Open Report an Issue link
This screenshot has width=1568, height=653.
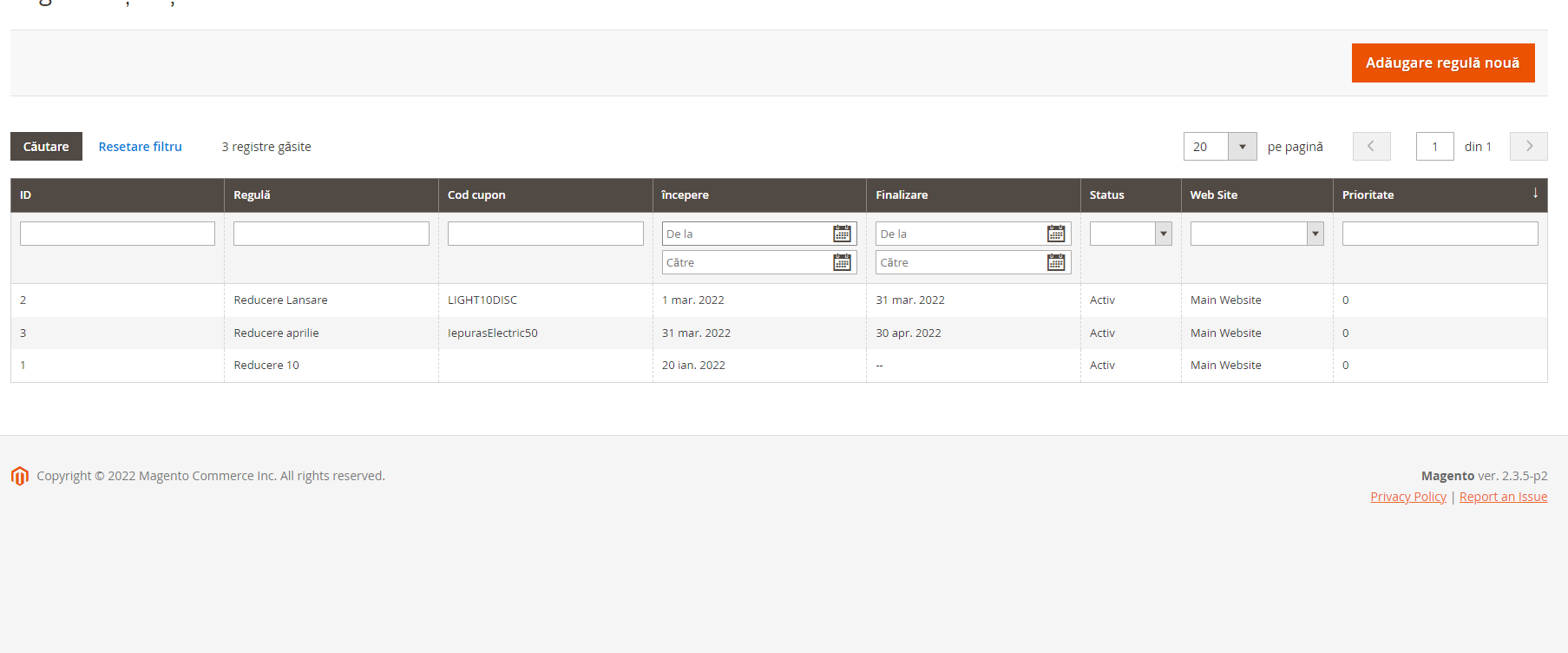[x=1503, y=497]
